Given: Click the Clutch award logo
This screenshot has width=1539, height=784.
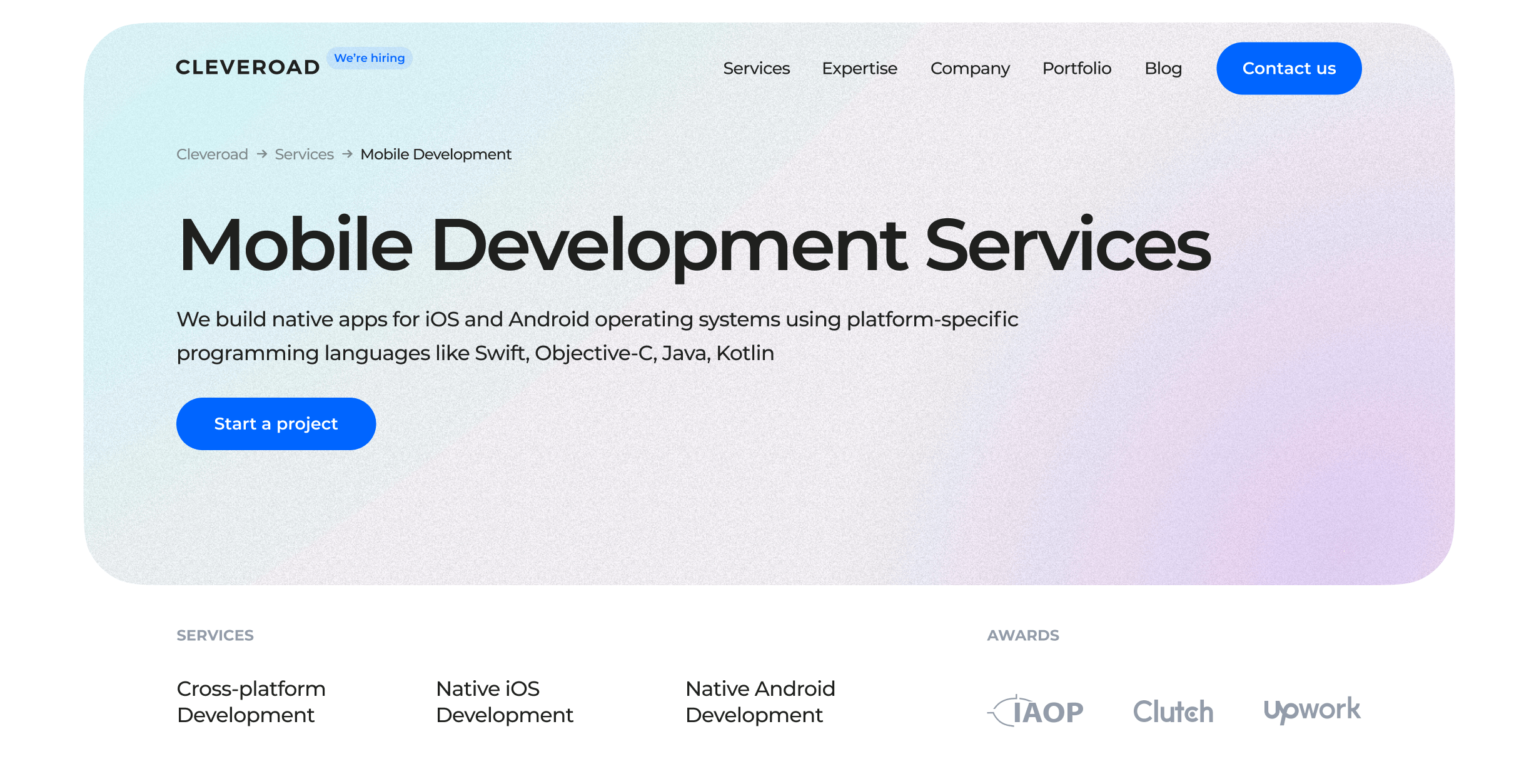Looking at the screenshot, I should coord(1173,710).
